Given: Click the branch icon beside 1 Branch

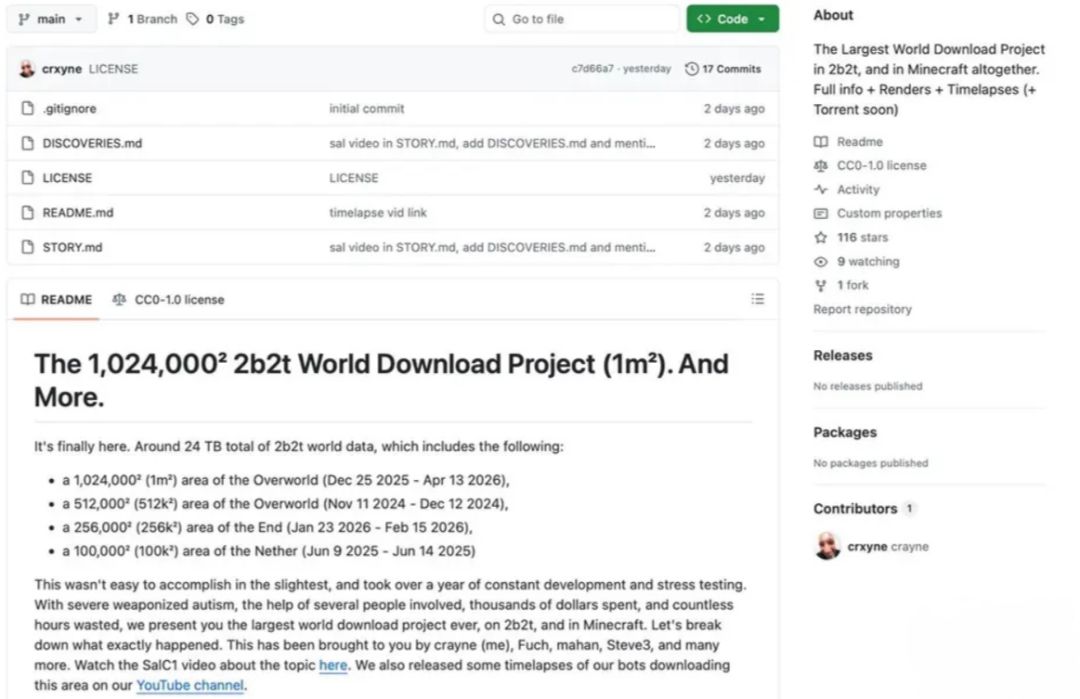Looking at the screenshot, I should coord(113,19).
